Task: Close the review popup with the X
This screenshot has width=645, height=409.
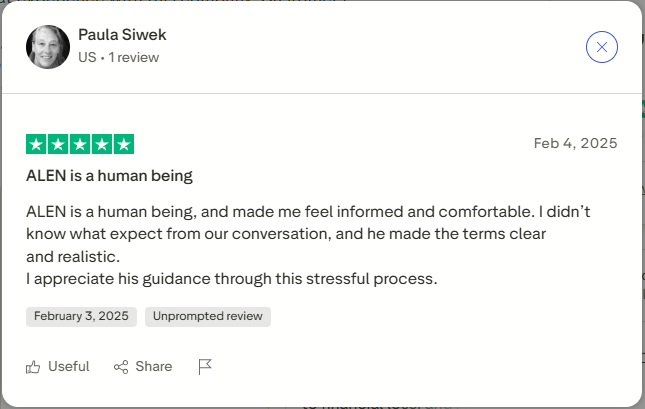Action: 601,47
